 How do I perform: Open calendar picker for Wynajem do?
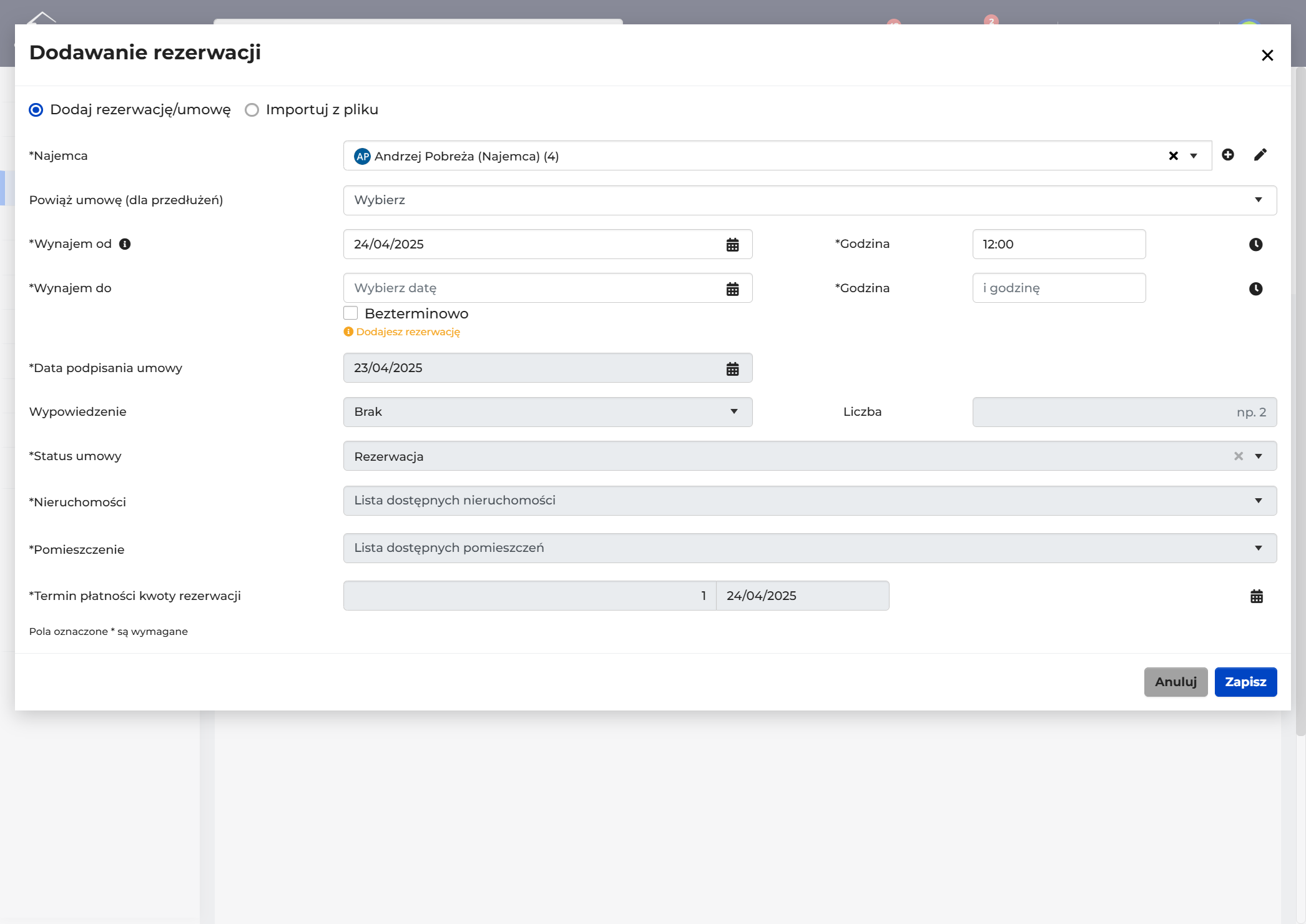[x=733, y=289]
